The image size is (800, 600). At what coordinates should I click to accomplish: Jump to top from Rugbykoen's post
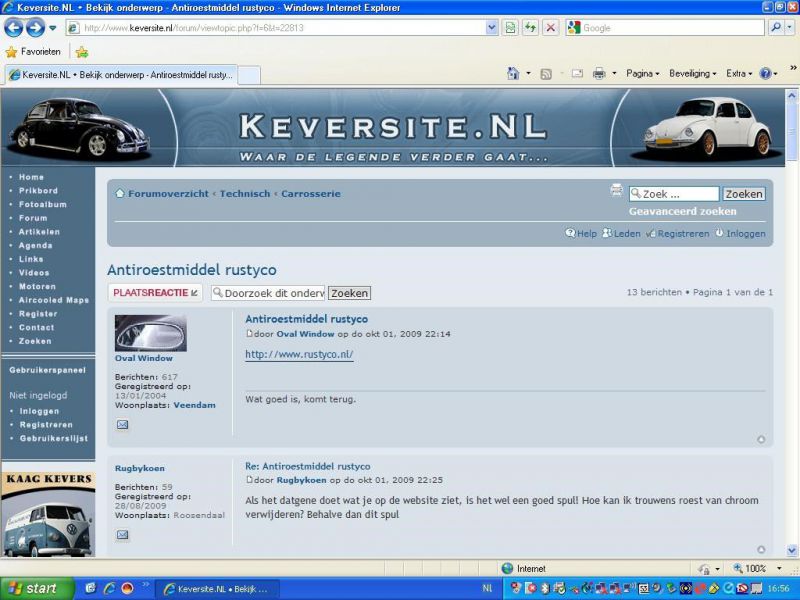click(761, 549)
